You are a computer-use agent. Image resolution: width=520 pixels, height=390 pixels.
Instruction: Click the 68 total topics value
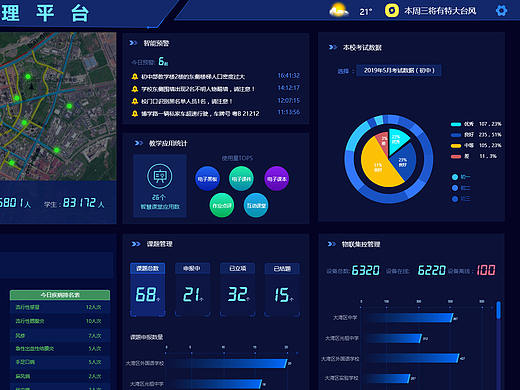146,295
